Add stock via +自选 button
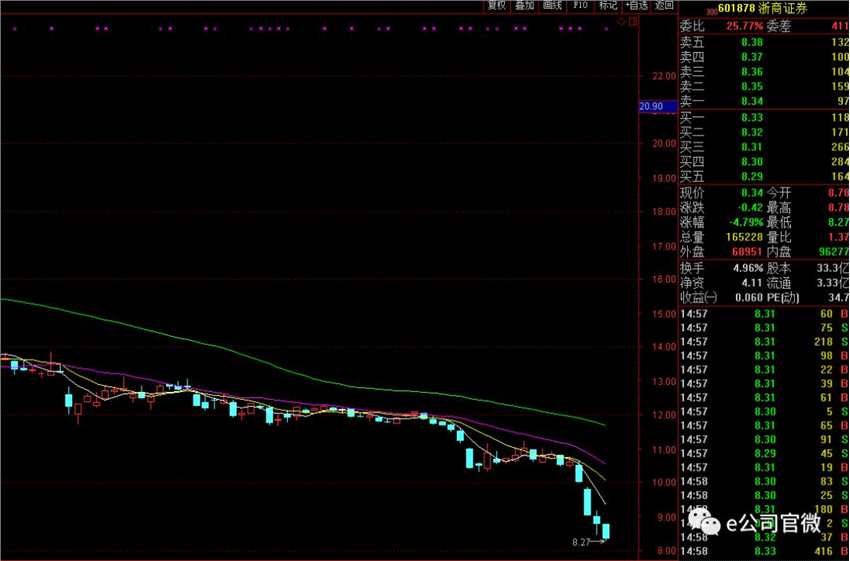 (636, 5)
